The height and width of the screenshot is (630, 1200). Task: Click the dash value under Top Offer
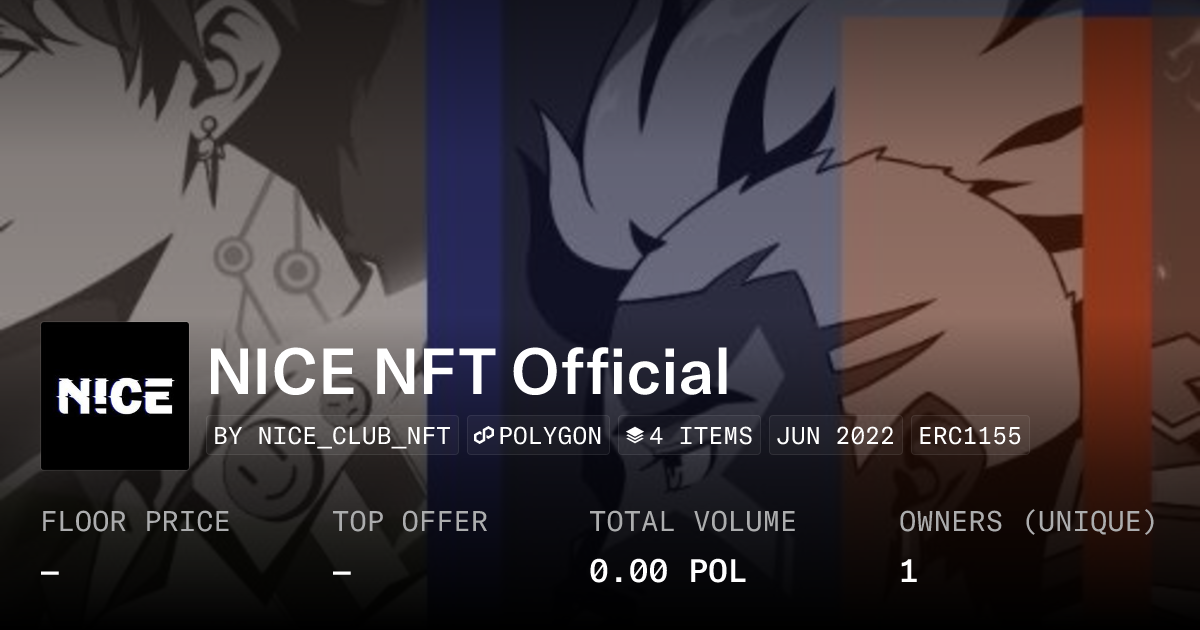pyautogui.click(x=342, y=572)
